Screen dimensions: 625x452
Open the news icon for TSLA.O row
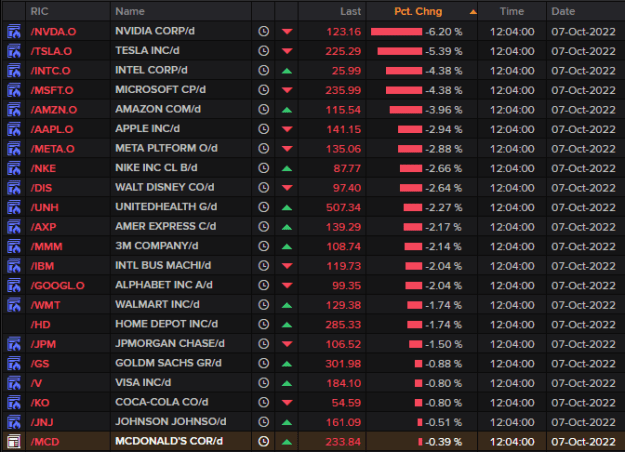tap(14, 51)
